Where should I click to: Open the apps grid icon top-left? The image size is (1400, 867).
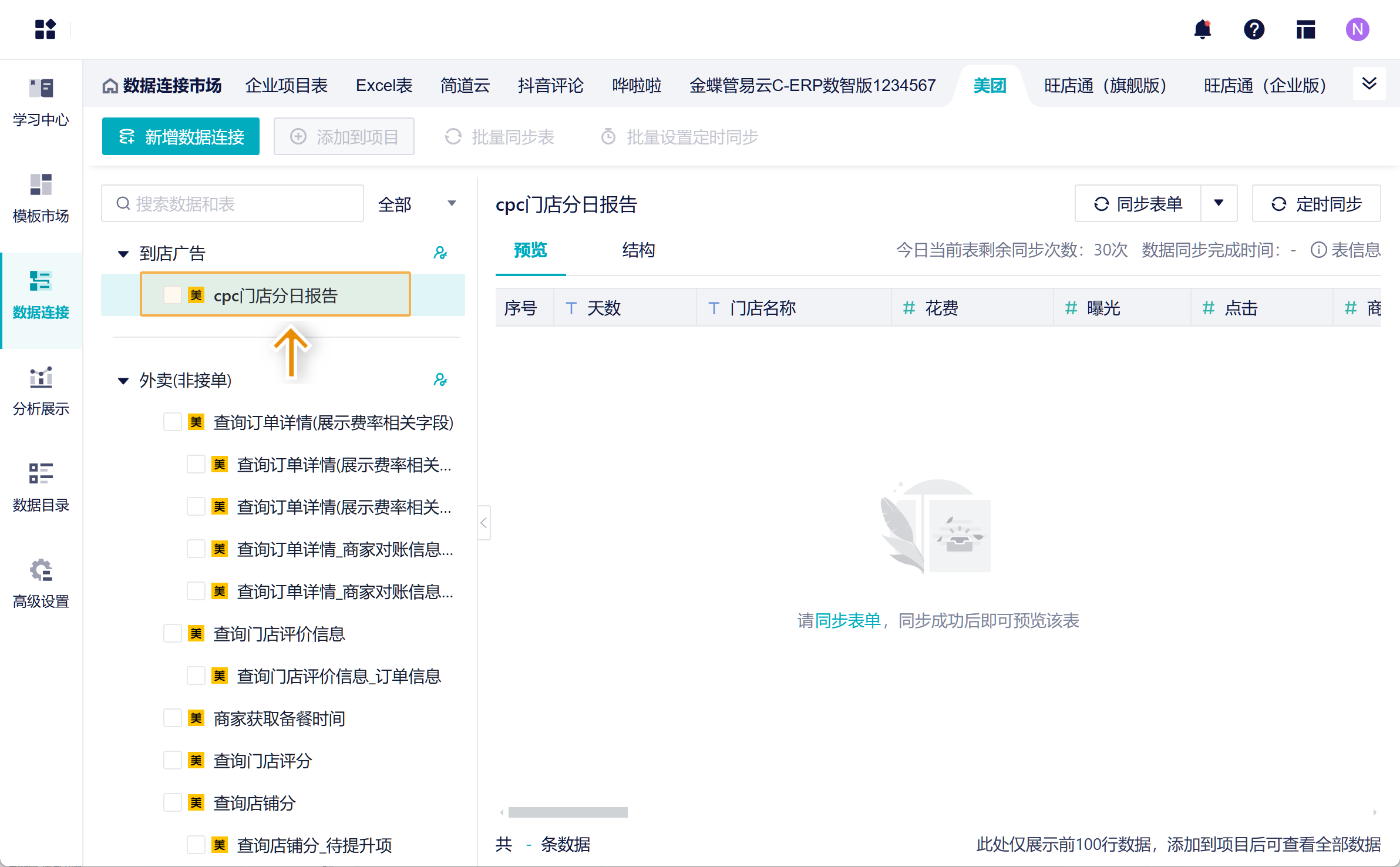point(45,29)
